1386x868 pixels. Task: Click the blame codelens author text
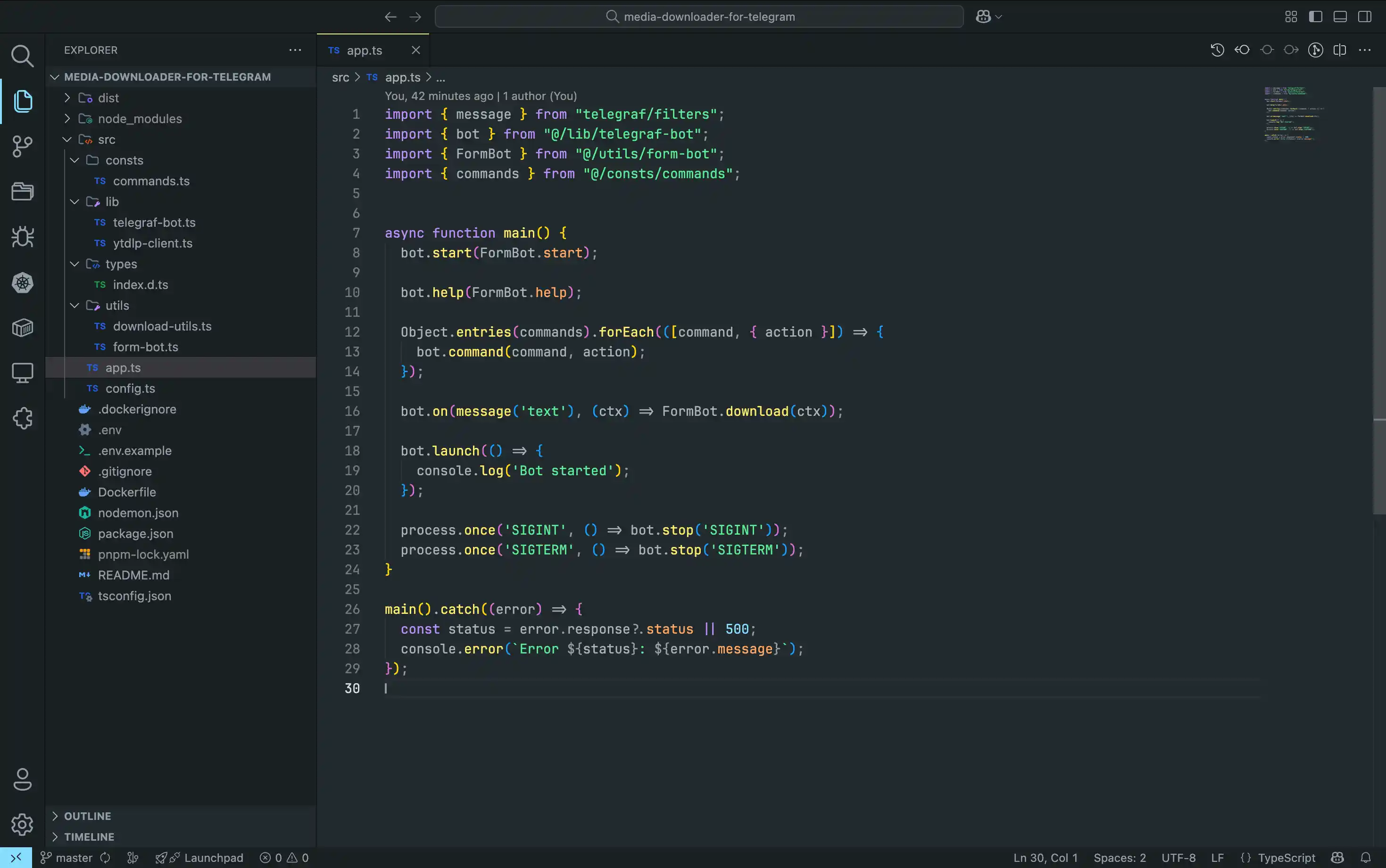click(481, 96)
